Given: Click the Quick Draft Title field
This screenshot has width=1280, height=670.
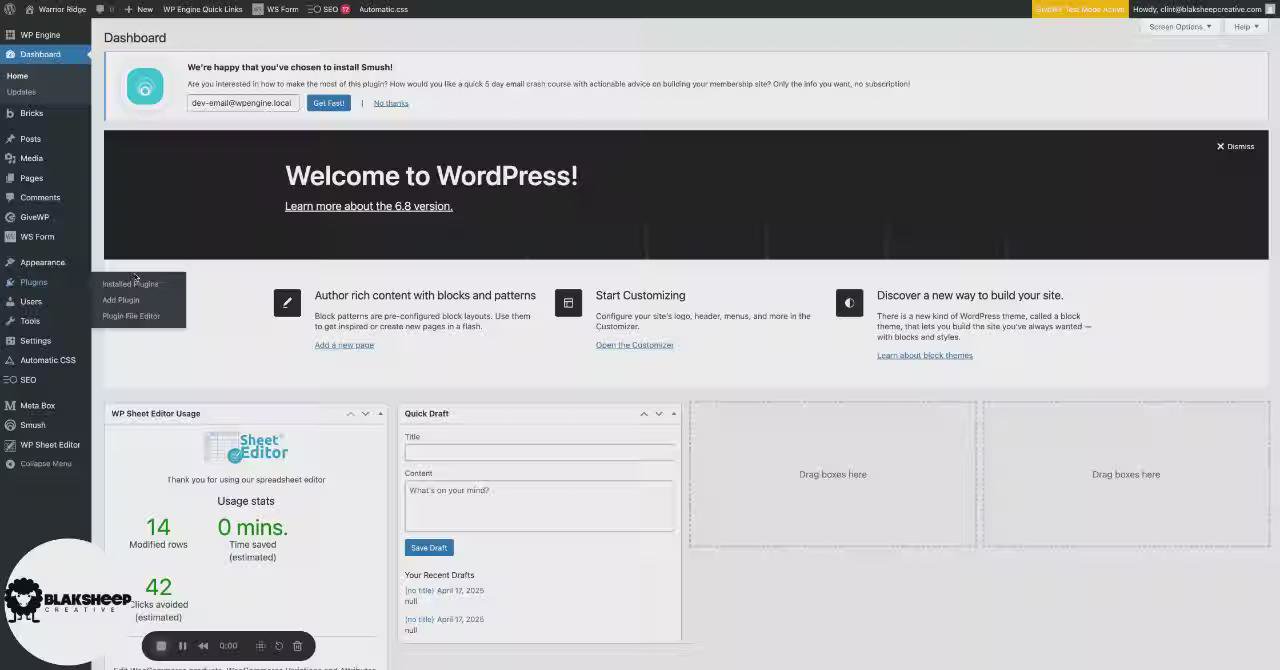Looking at the screenshot, I should [540, 452].
